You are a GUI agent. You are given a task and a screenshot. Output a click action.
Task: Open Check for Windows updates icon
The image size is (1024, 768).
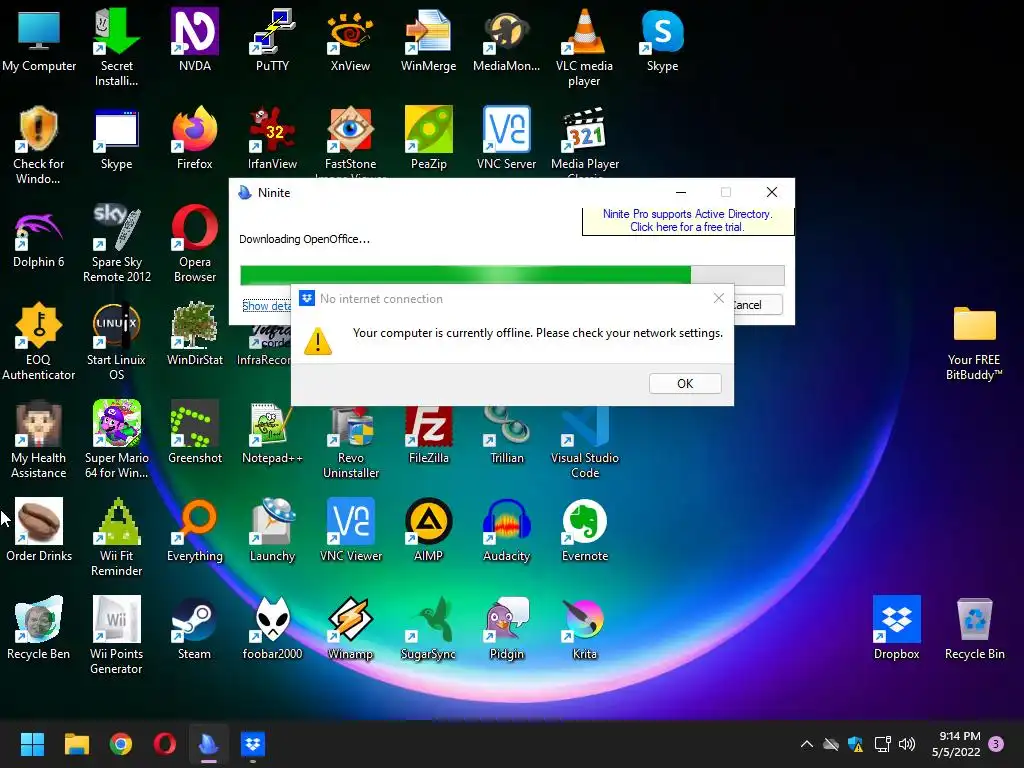tap(39, 146)
